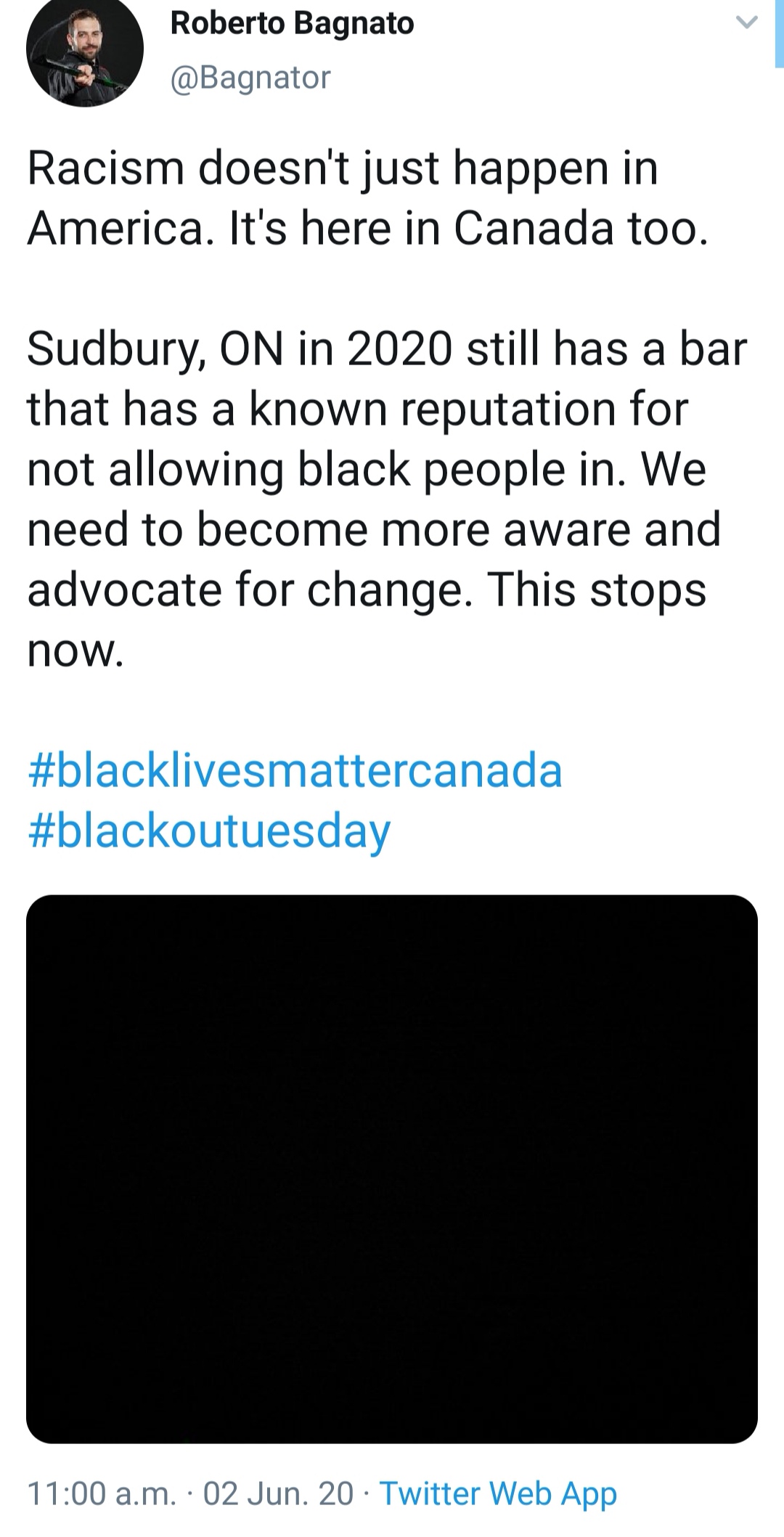Tap the final word "now." of the tweet

(75, 650)
